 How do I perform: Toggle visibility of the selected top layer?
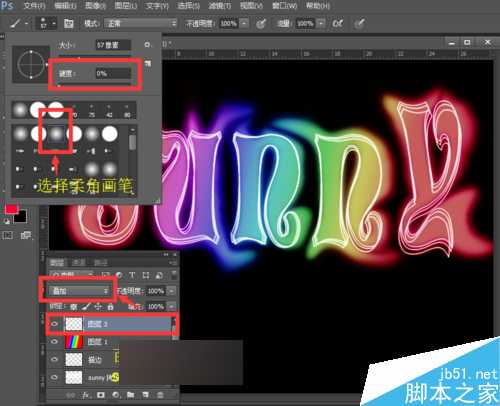pyautogui.click(x=54, y=324)
